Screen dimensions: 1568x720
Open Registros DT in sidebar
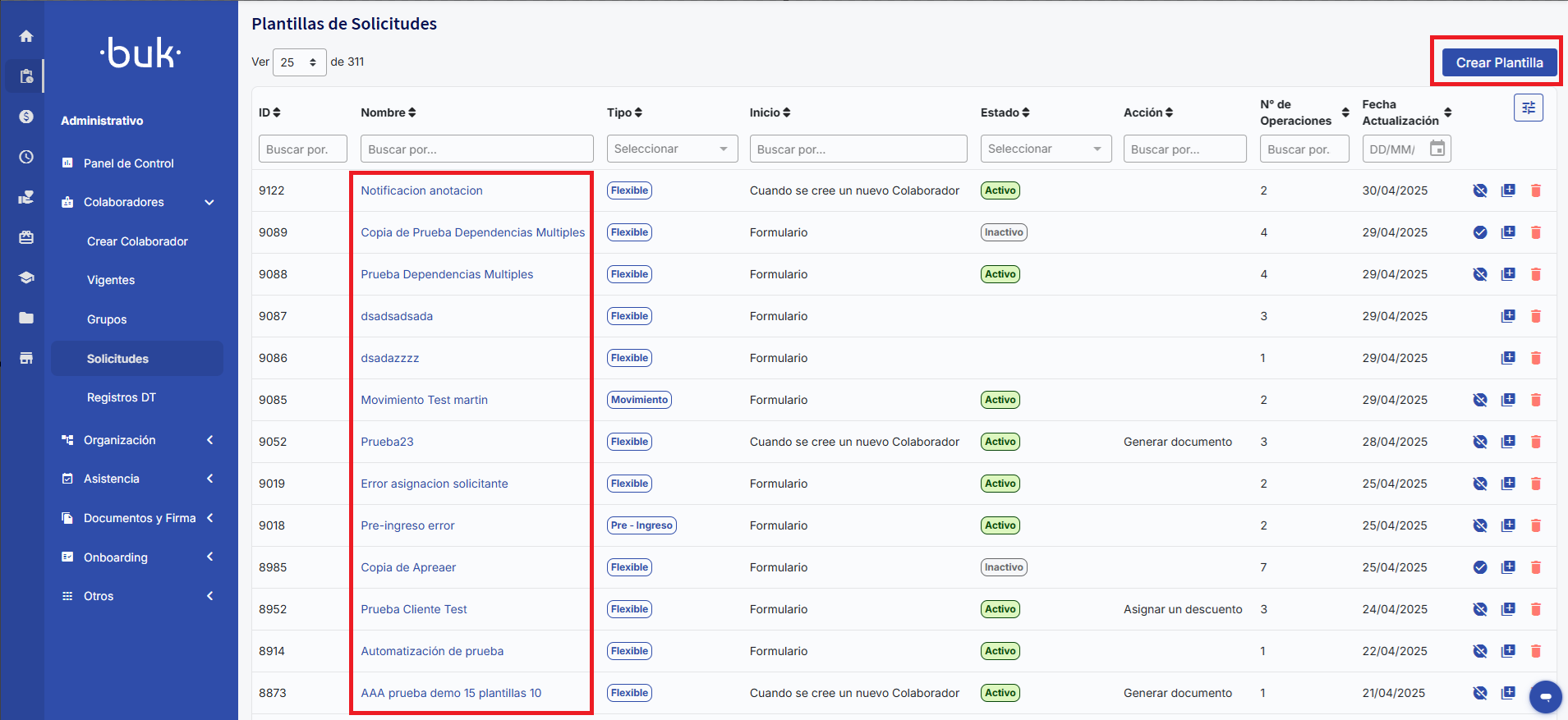tap(122, 397)
